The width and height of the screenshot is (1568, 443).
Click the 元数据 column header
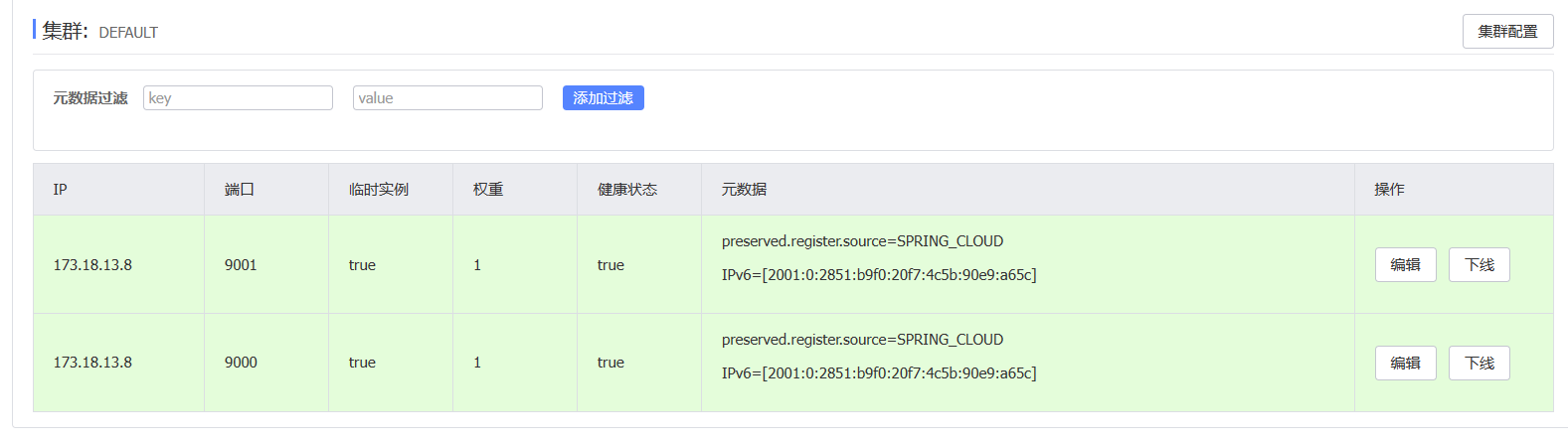click(x=744, y=190)
